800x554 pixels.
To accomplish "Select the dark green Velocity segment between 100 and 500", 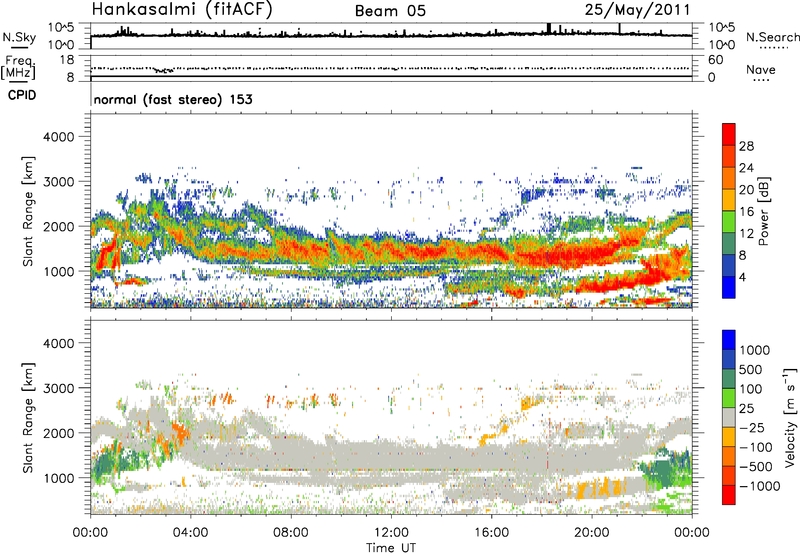I will [729, 379].
